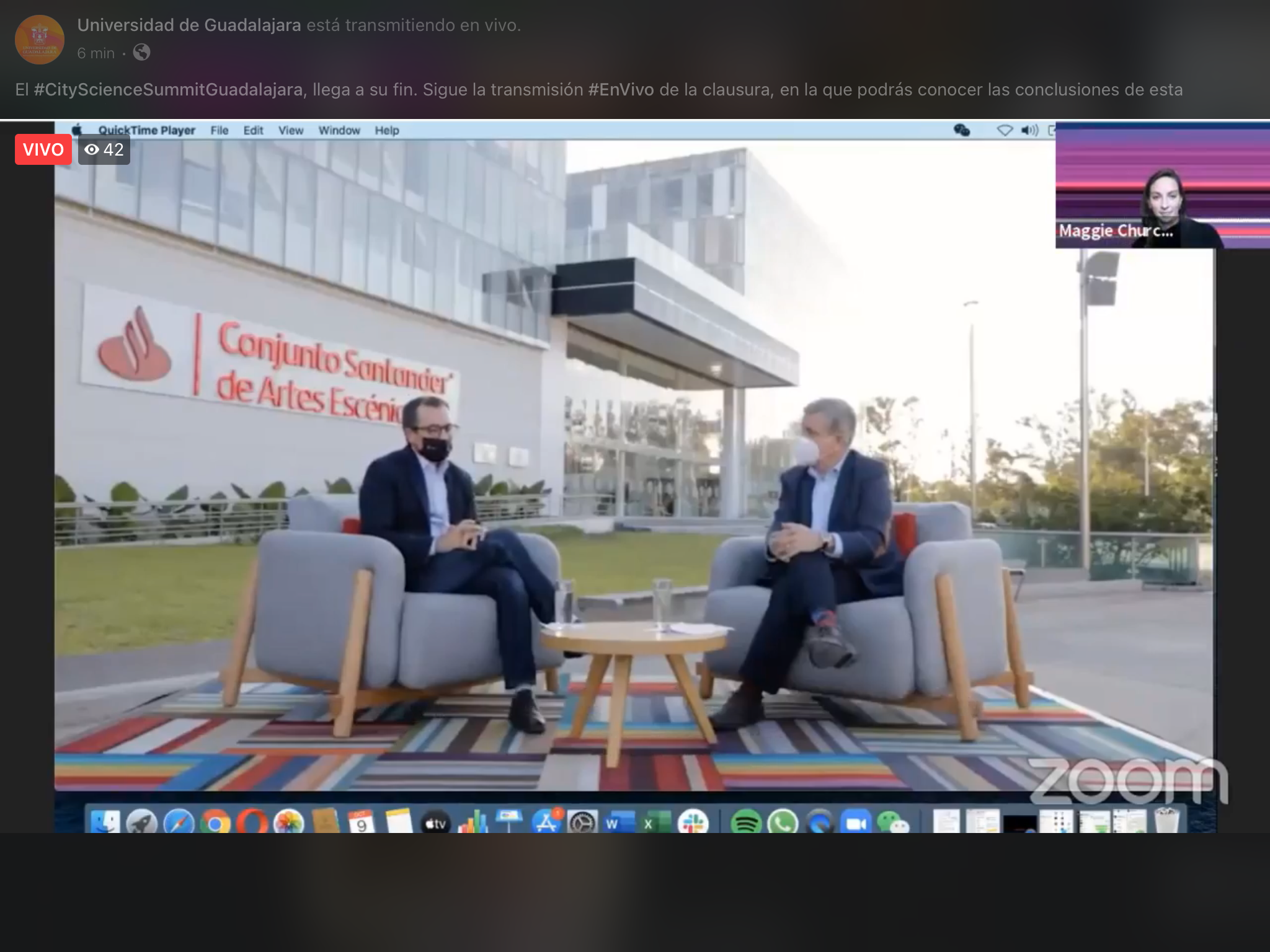The image size is (1270, 952).
Task: Open Keynote podium icon in Dock
Action: pos(509,822)
